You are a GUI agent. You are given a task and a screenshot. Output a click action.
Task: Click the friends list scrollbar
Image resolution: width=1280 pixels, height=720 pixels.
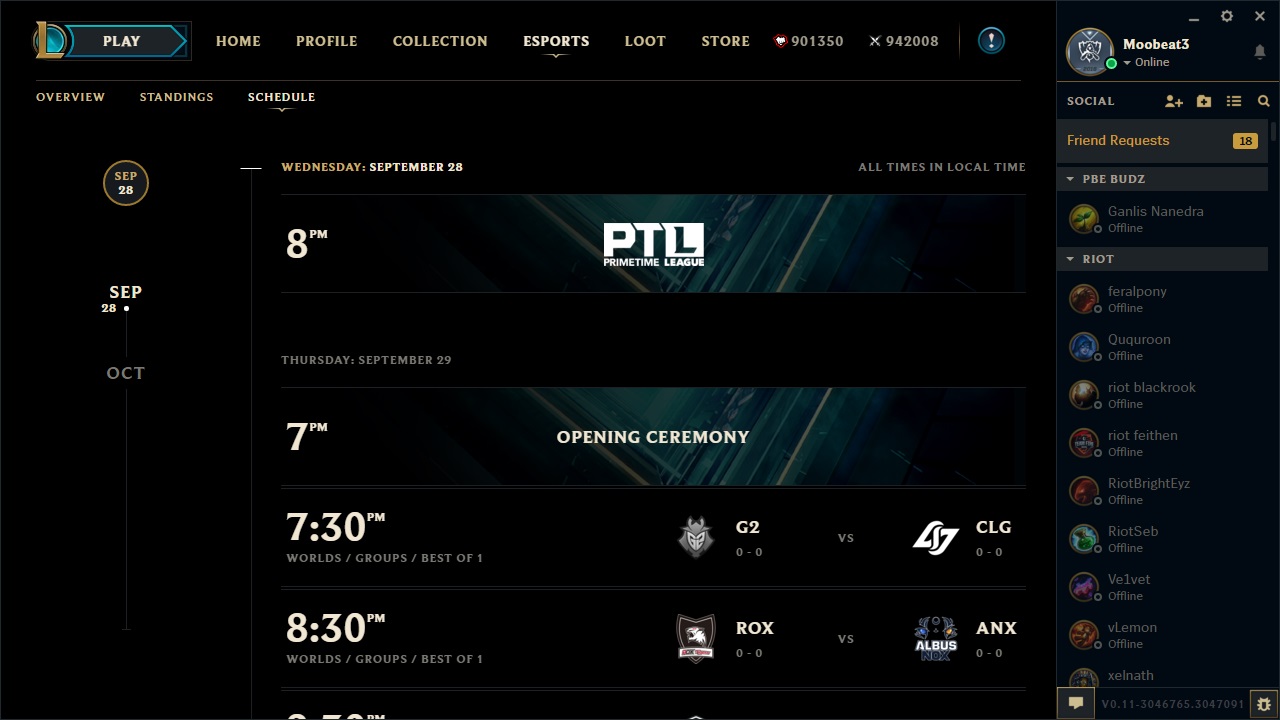coord(1274,131)
